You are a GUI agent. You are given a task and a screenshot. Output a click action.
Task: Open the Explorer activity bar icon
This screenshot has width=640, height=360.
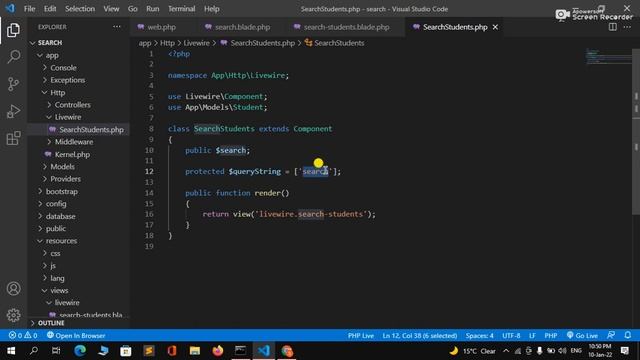click(x=13, y=30)
